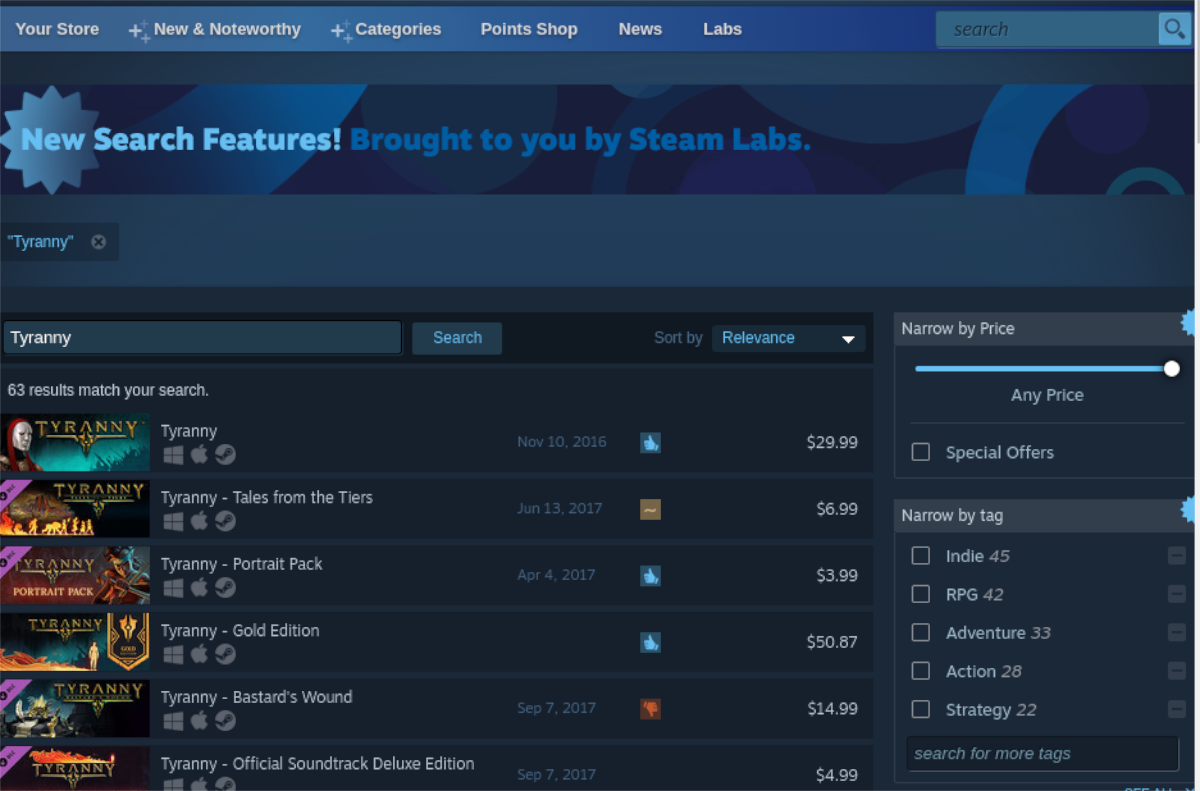Check the RPG tag filter
The height and width of the screenshot is (791, 1200).
(x=921, y=595)
